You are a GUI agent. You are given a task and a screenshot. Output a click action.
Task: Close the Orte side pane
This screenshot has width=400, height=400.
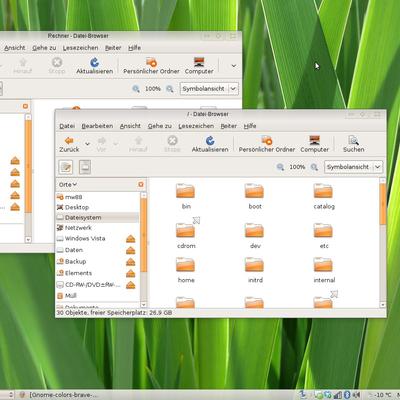pos(141,184)
